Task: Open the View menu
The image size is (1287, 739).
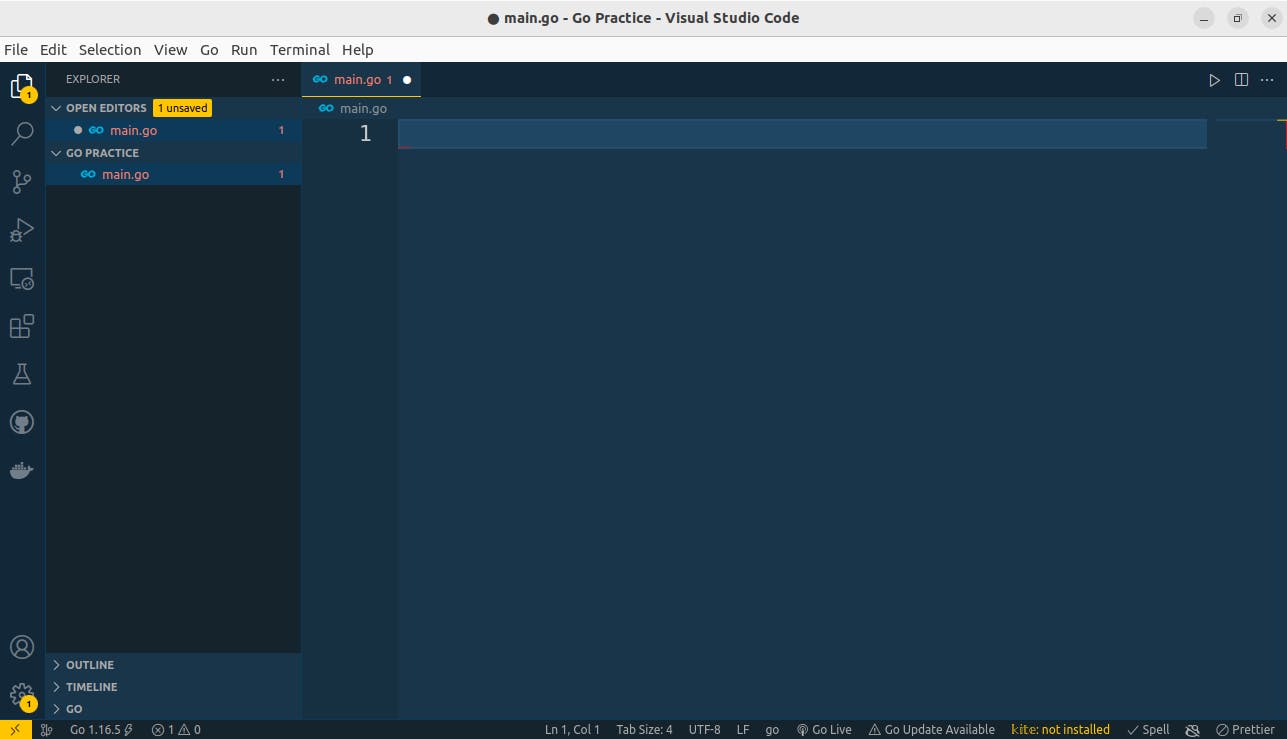Action: click(170, 49)
